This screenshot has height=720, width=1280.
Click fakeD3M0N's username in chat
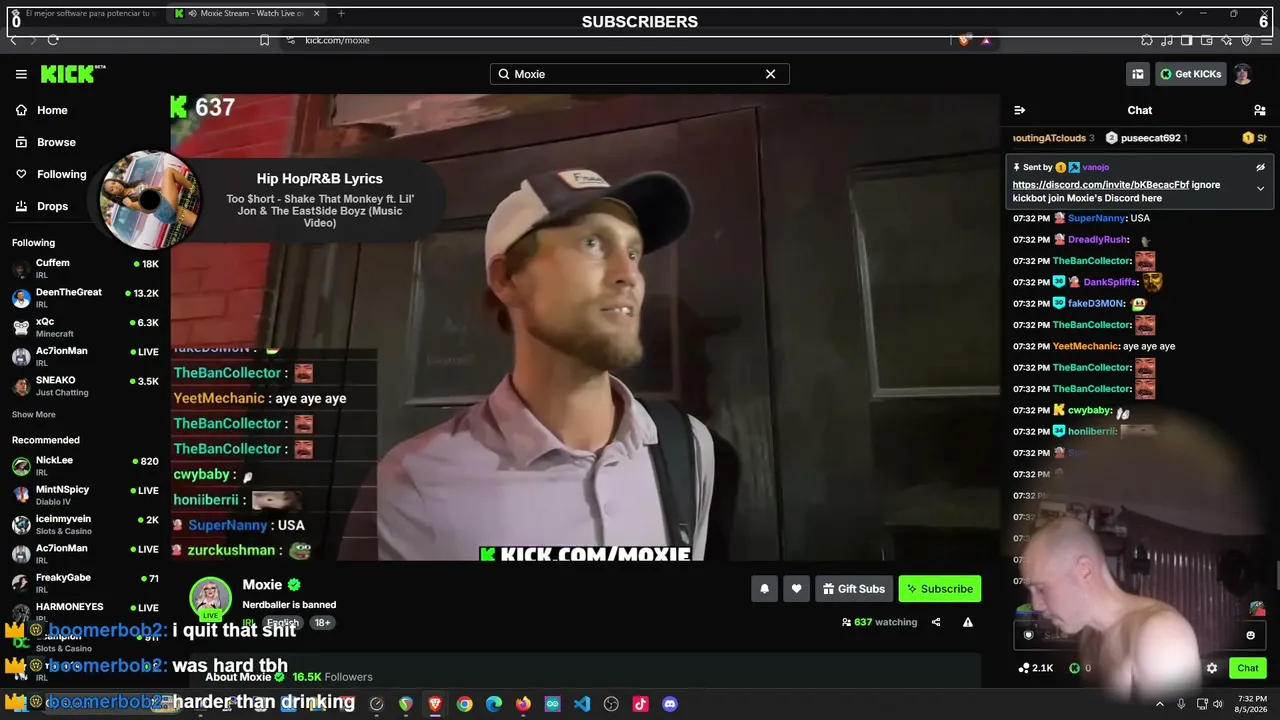click(x=1096, y=303)
